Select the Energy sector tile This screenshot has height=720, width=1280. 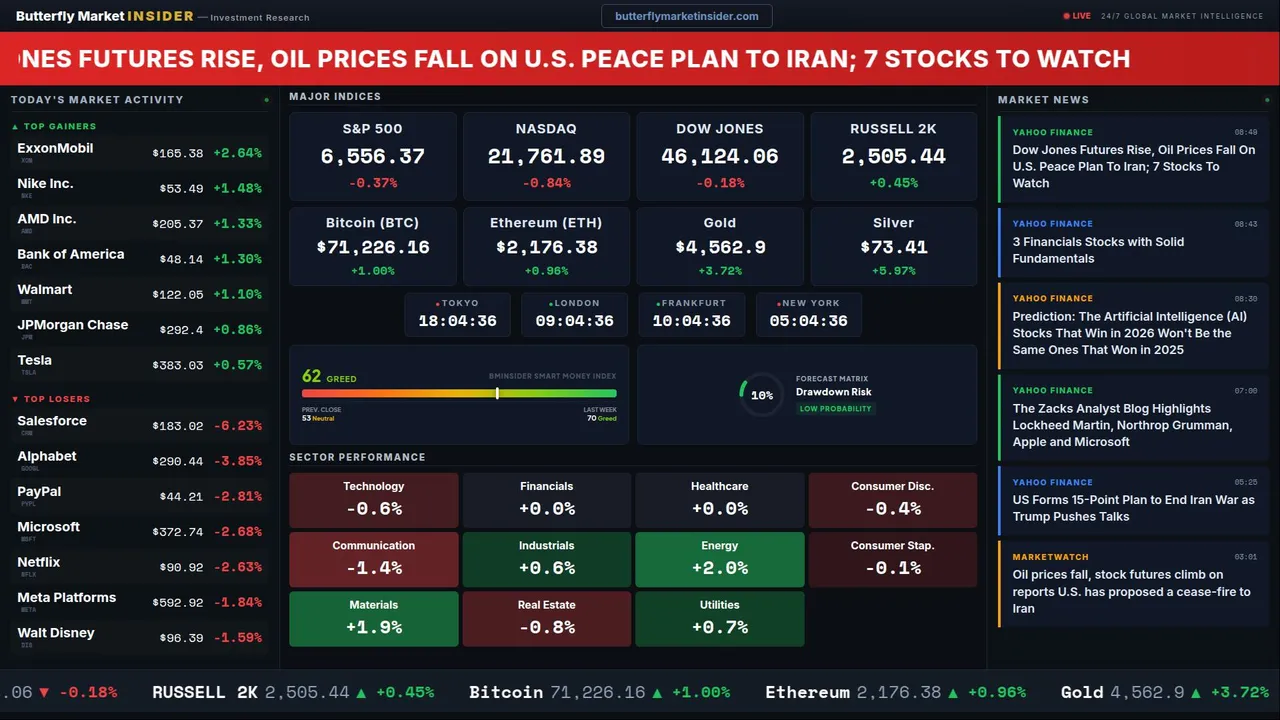tap(719, 559)
